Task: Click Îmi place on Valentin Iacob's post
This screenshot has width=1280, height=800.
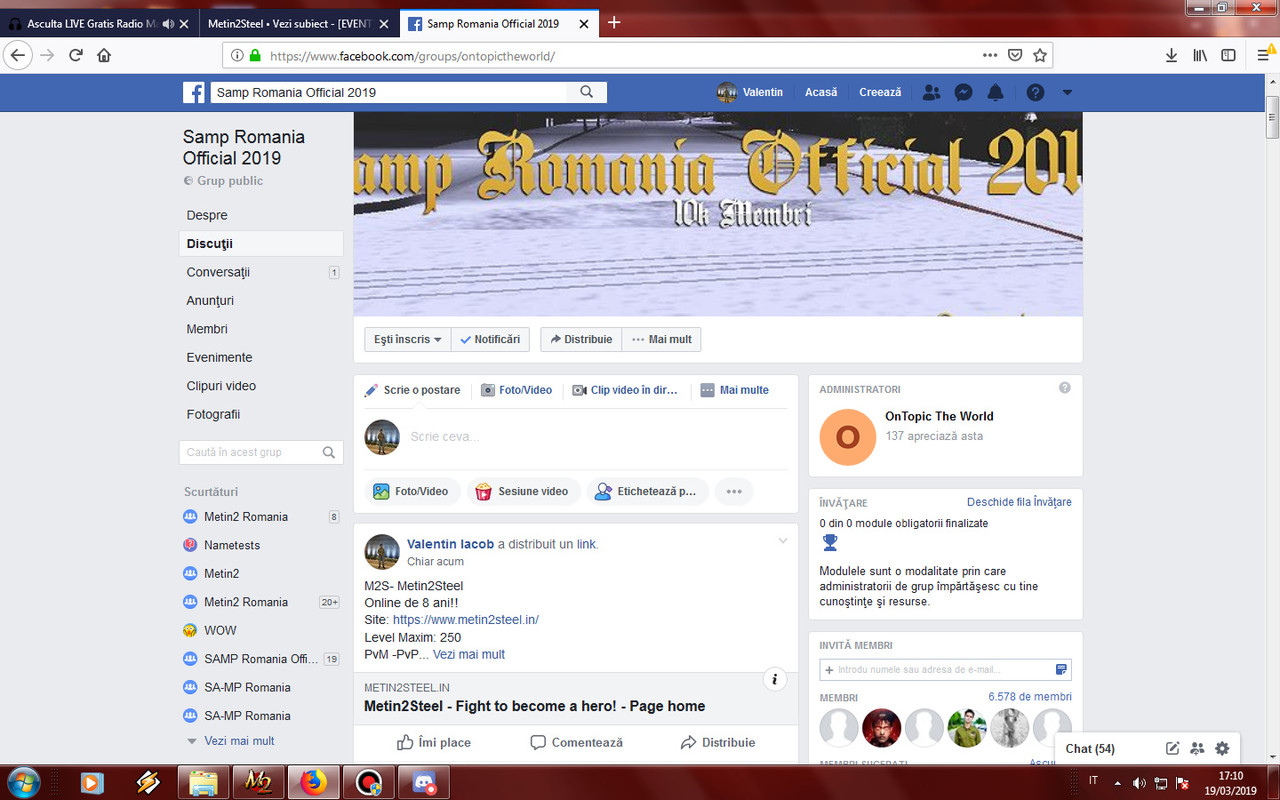Action: pyautogui.click(x=435, y=742)
